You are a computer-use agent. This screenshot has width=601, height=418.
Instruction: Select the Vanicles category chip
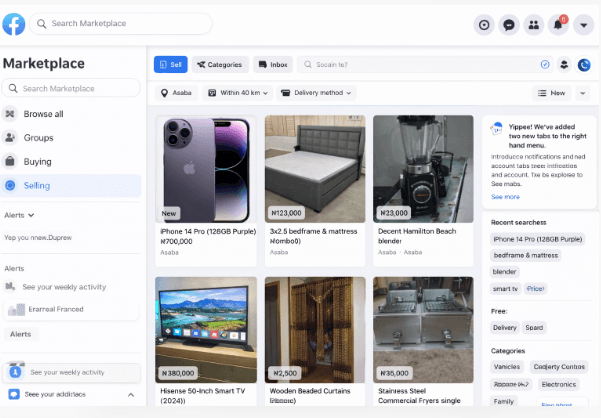pos(507,367)
